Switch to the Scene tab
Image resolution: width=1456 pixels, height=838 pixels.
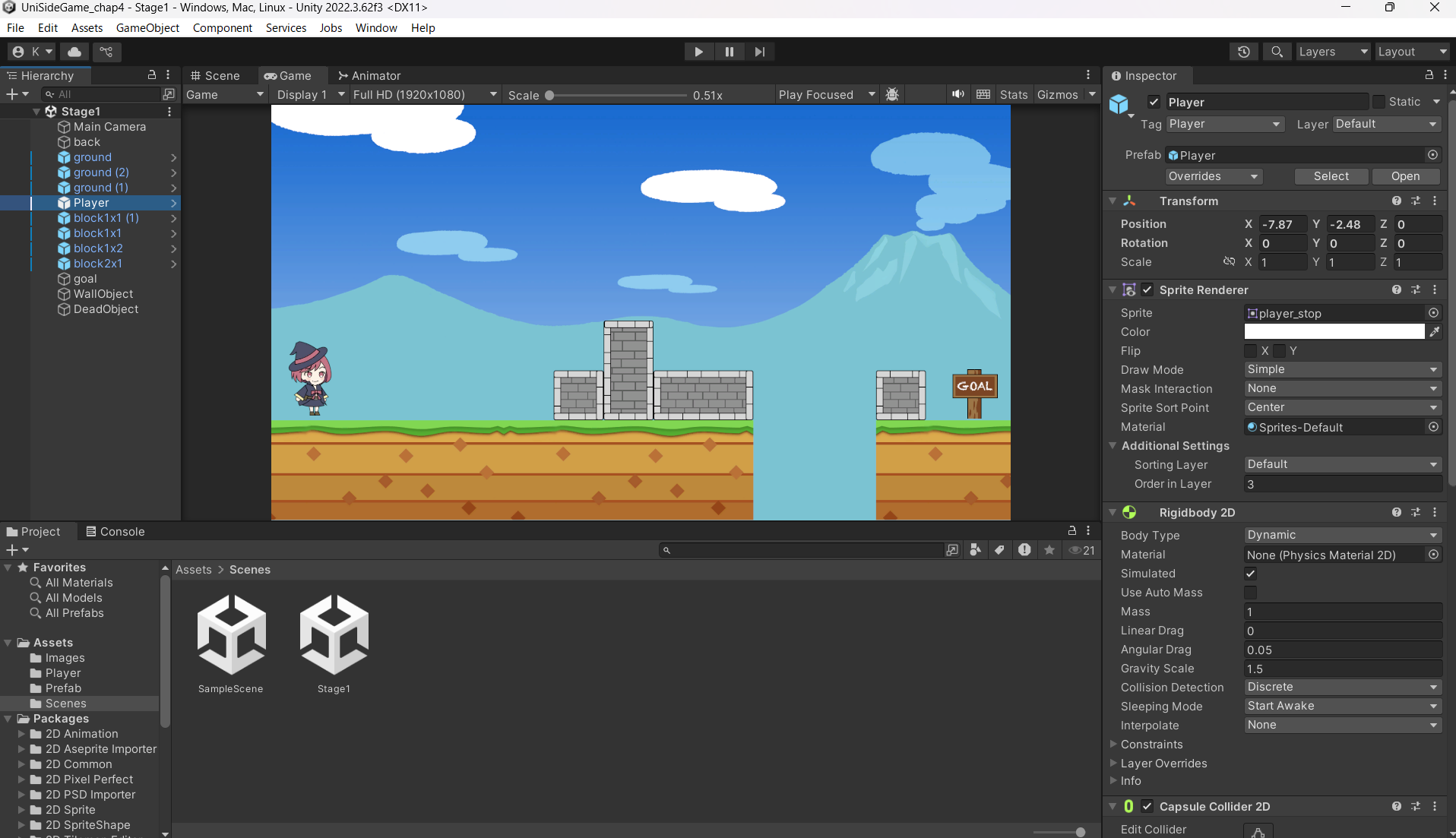pyautogui.click(x=215, y=75)
